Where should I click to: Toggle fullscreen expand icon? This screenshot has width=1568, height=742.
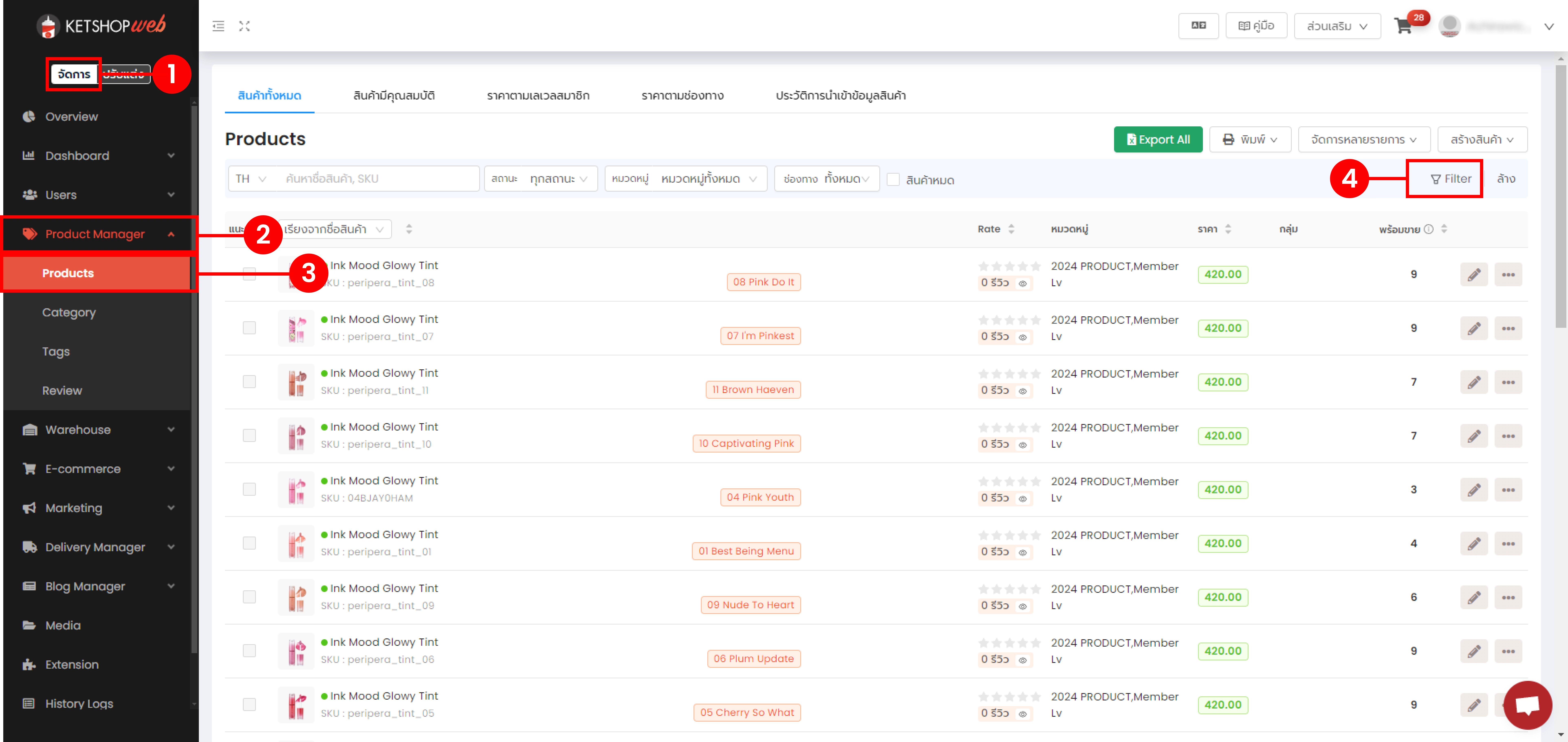pos(245,26)
